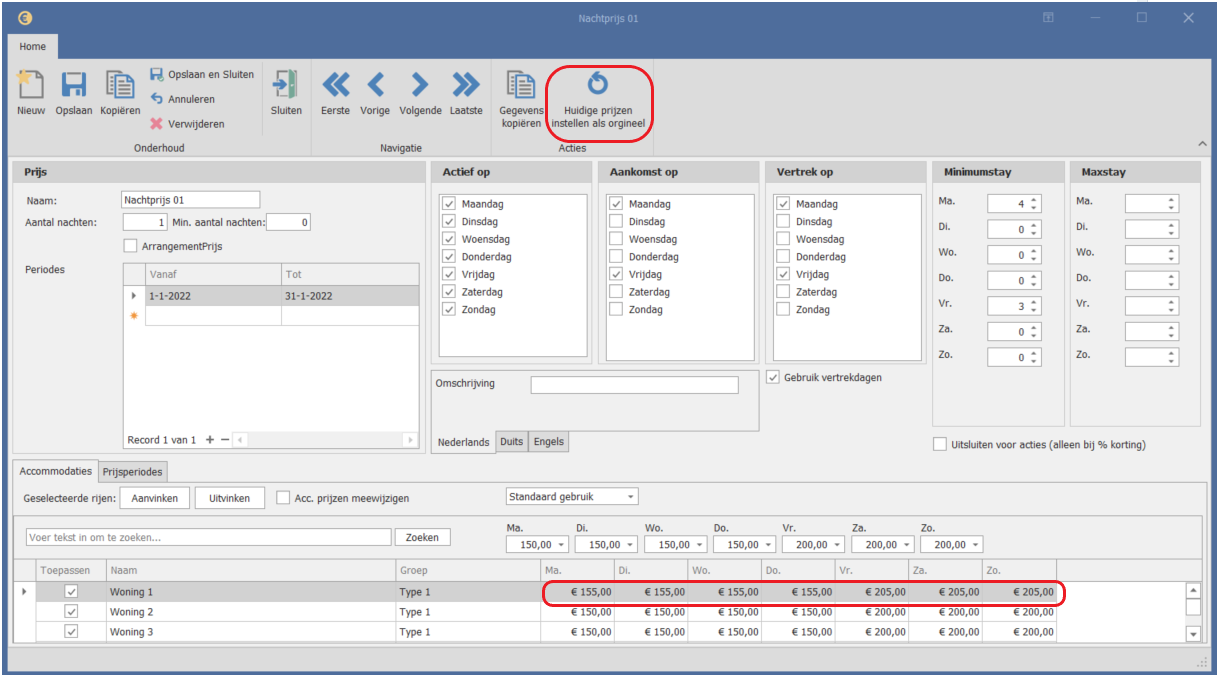Sort by the Groep column header
Image resolution: width=1217 pixels, height=675 pixels.
coord(466,571)
